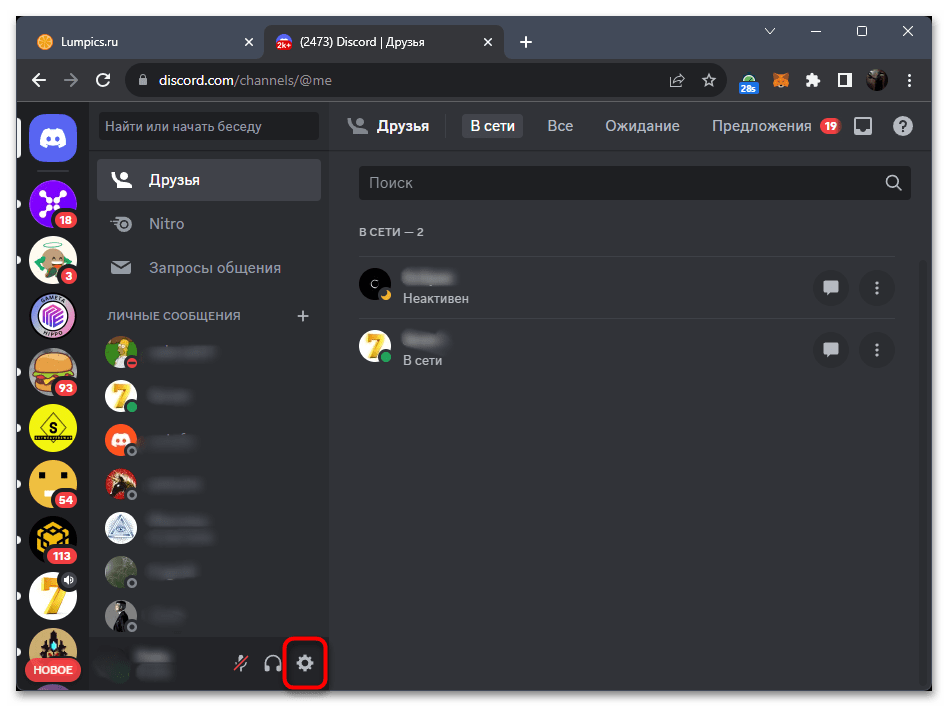Deafen audio with the headphones icon
This screenshot has height=707, width=948.
tap(271, 663)
